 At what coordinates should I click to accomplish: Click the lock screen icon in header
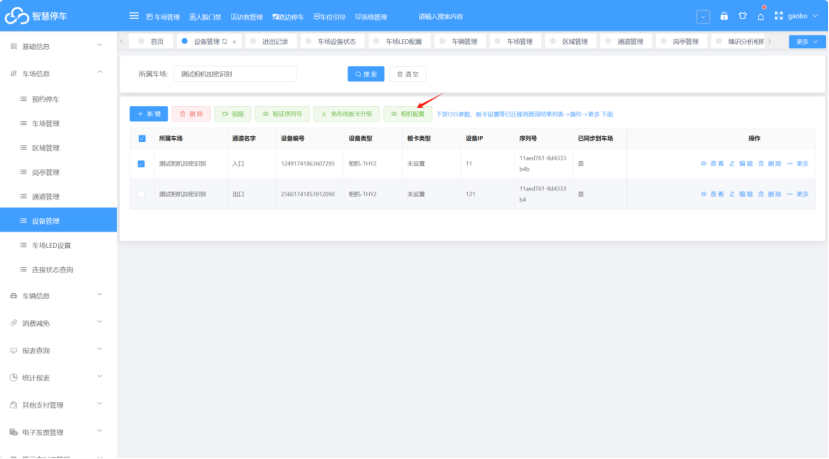pos(724,16)
